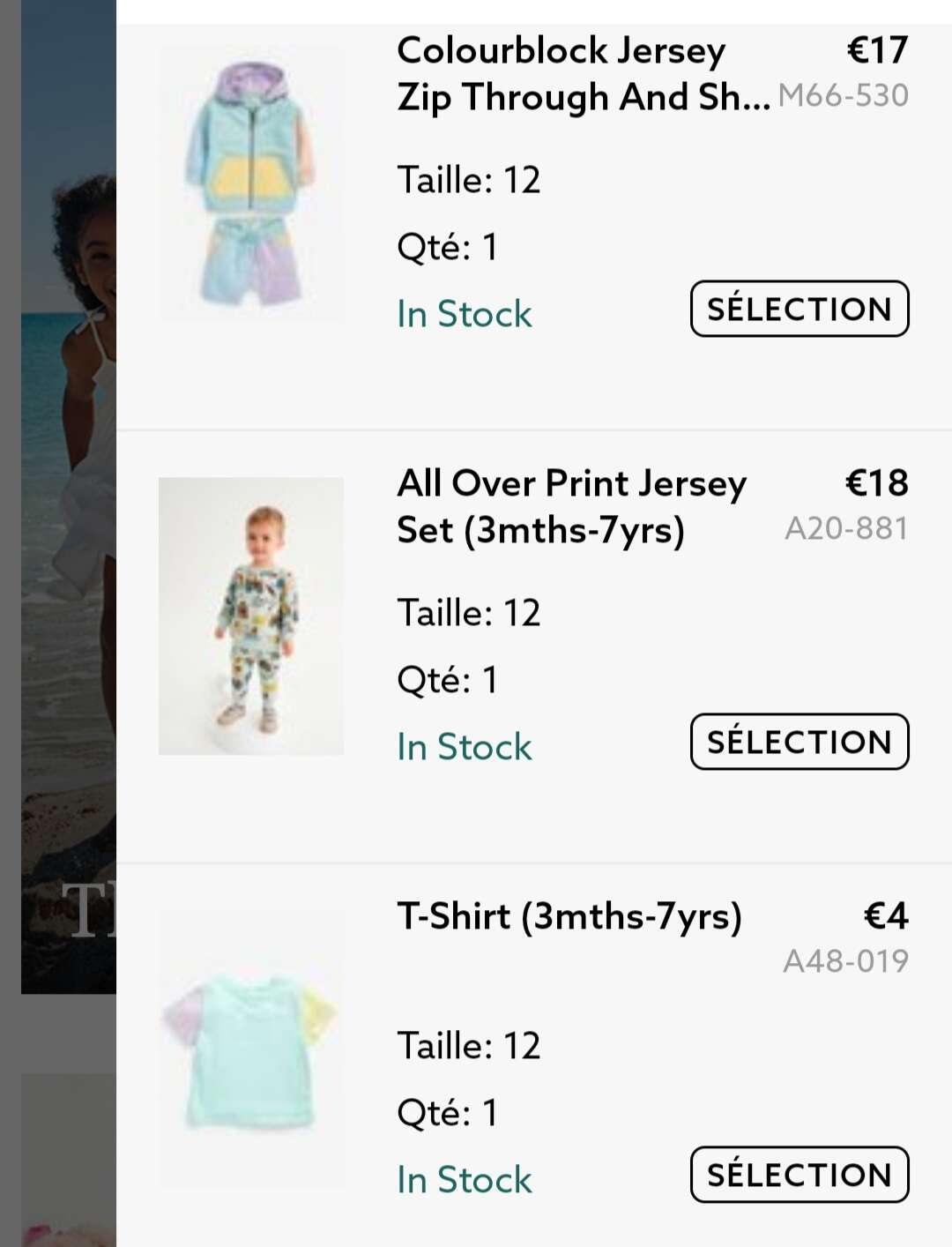Tap Qté: 1 on the All Over Print Set
This screenshot has width=952, height=1247.
click(x=448, y=680)
